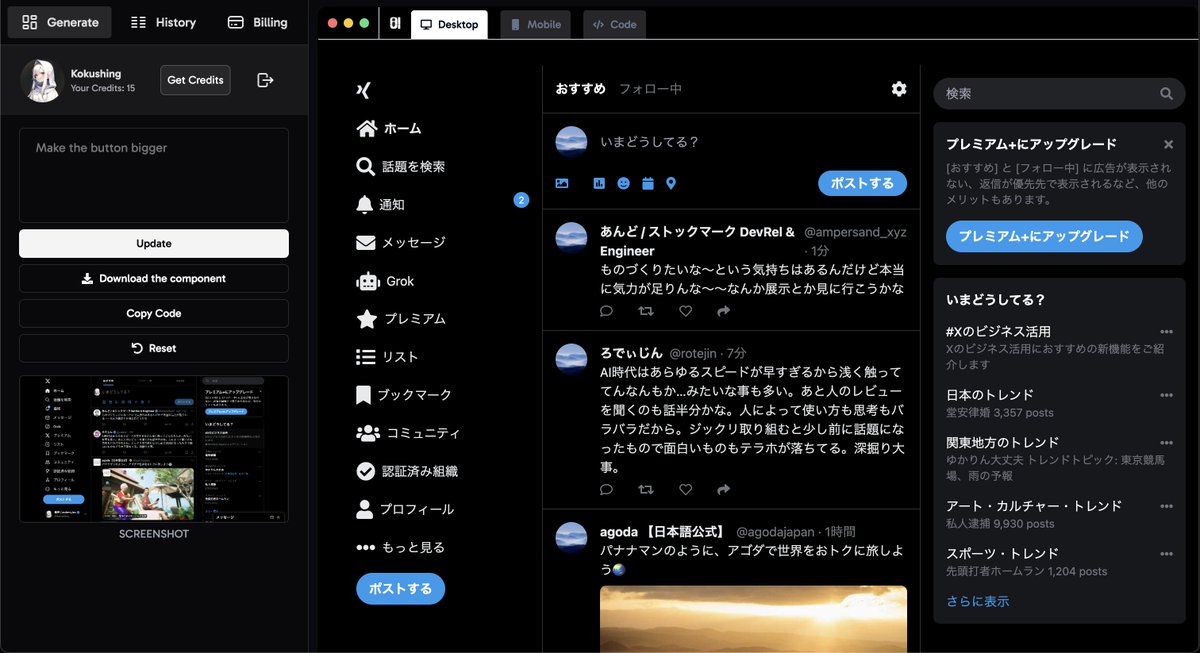Open timeline settings gear icon
The image size is (1200, 653).
click(899, 89)
